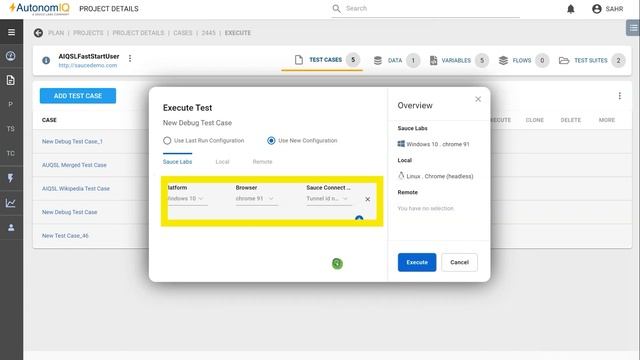
Task: Open New Debug Test Case_1
Action: click(72, 142)
